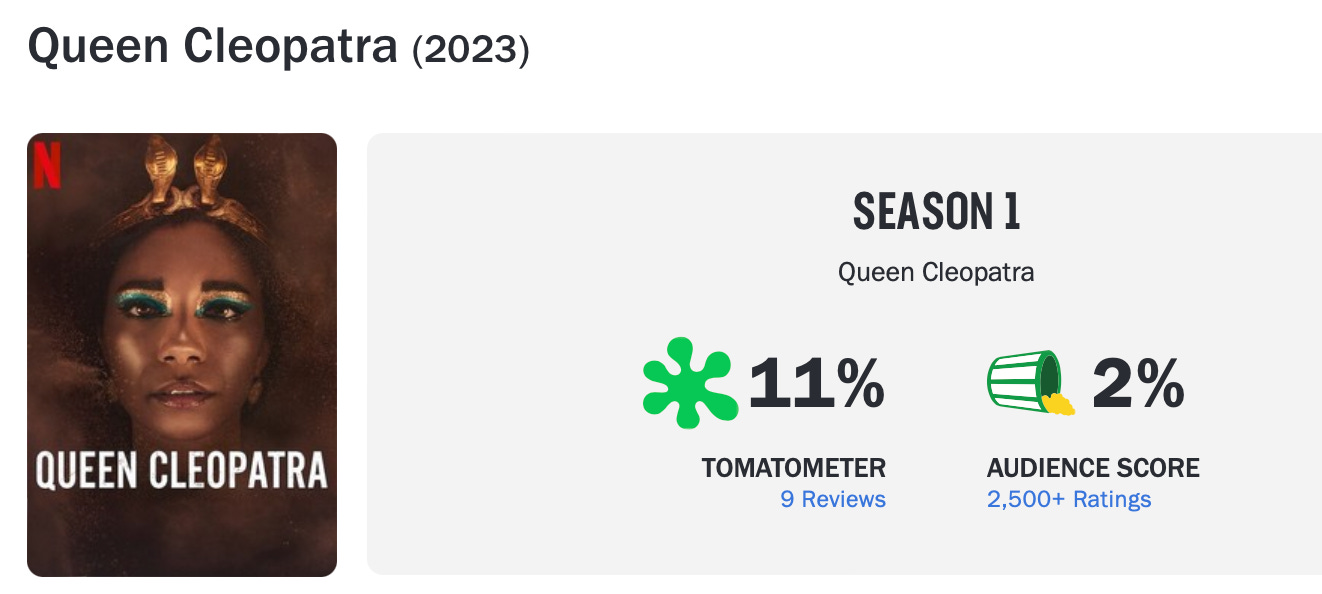Select the 2% audience score

[1138, 383]
